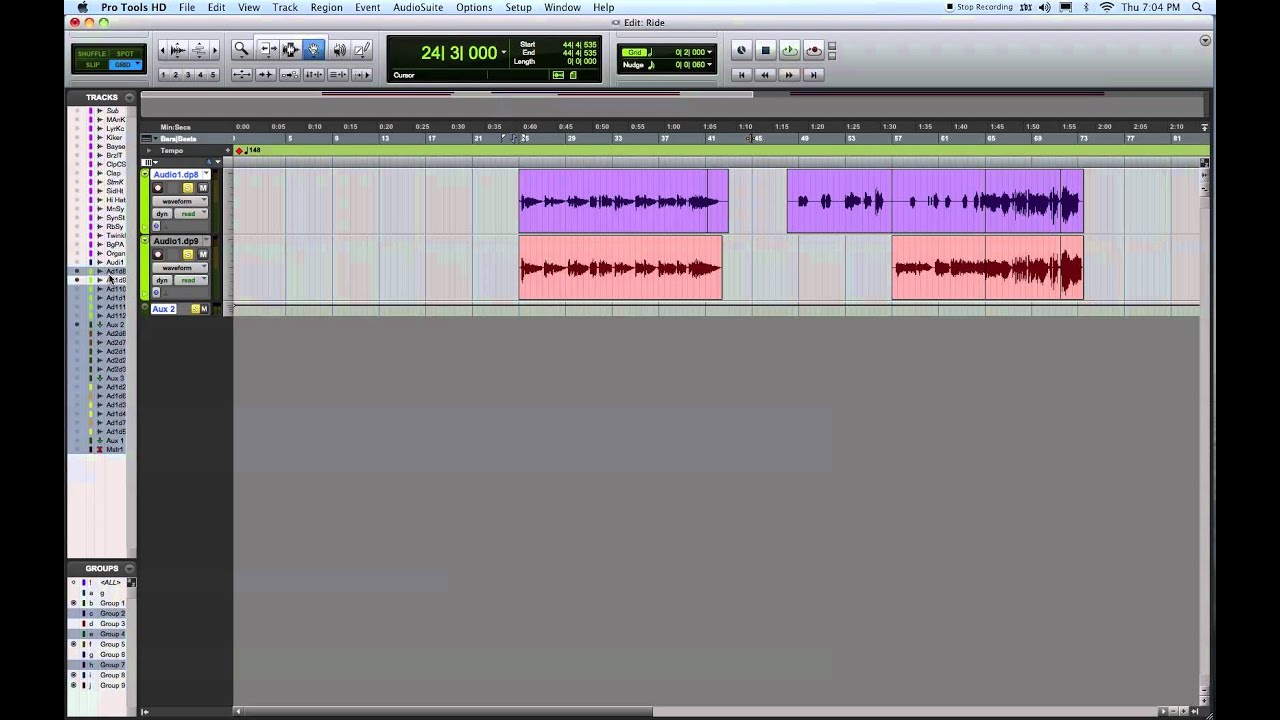The height and width of the screenshot is (720, 1280).
Task: Expand the Tempo ruler
Action: point(149,150)
